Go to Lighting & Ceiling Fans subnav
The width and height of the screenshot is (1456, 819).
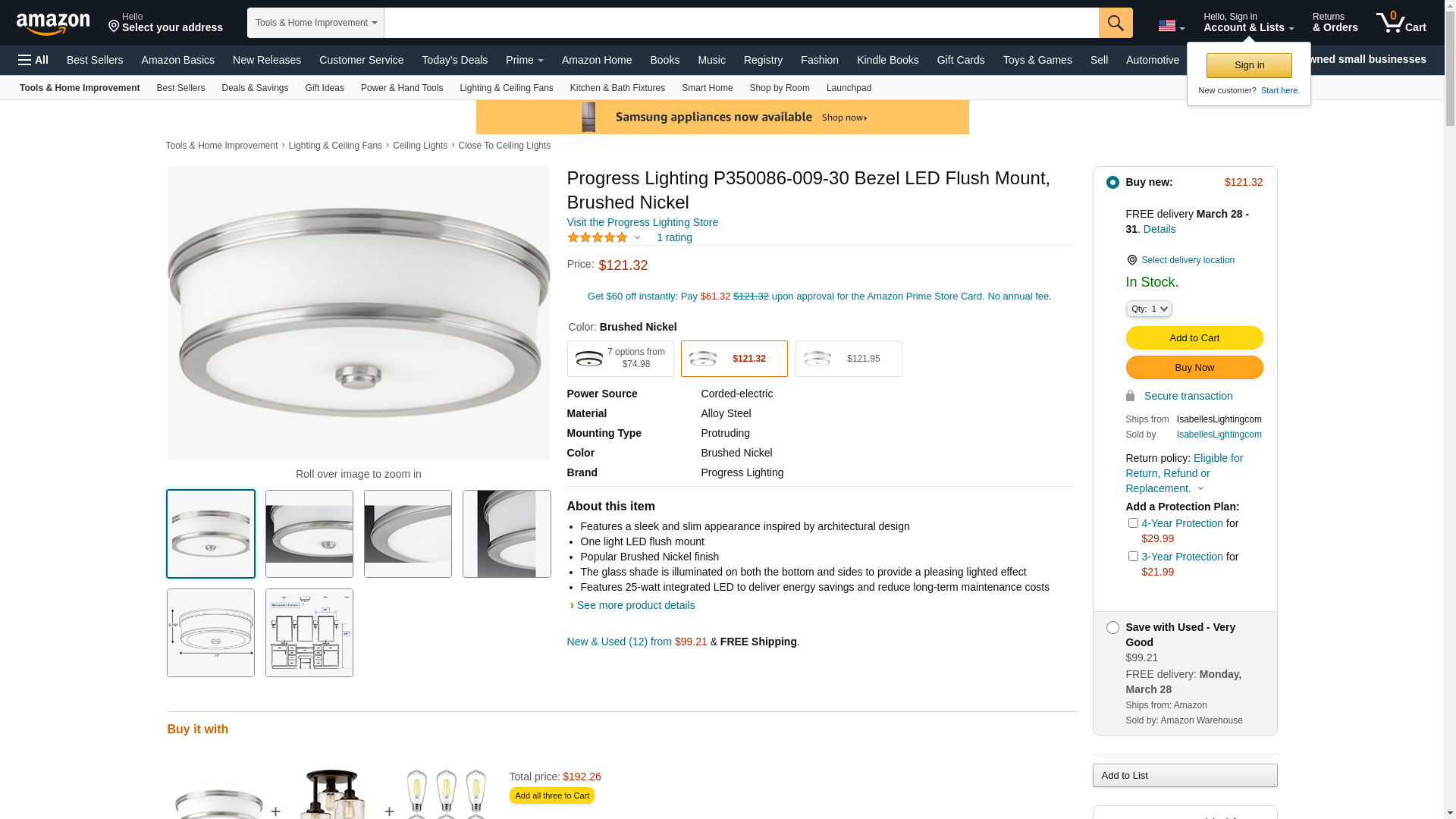coord(506,88)
